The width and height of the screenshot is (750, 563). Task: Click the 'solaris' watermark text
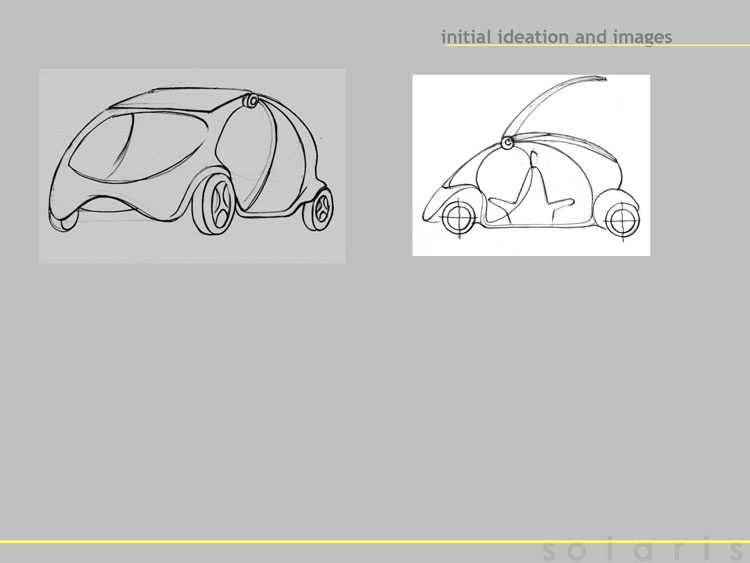point(645,551)
